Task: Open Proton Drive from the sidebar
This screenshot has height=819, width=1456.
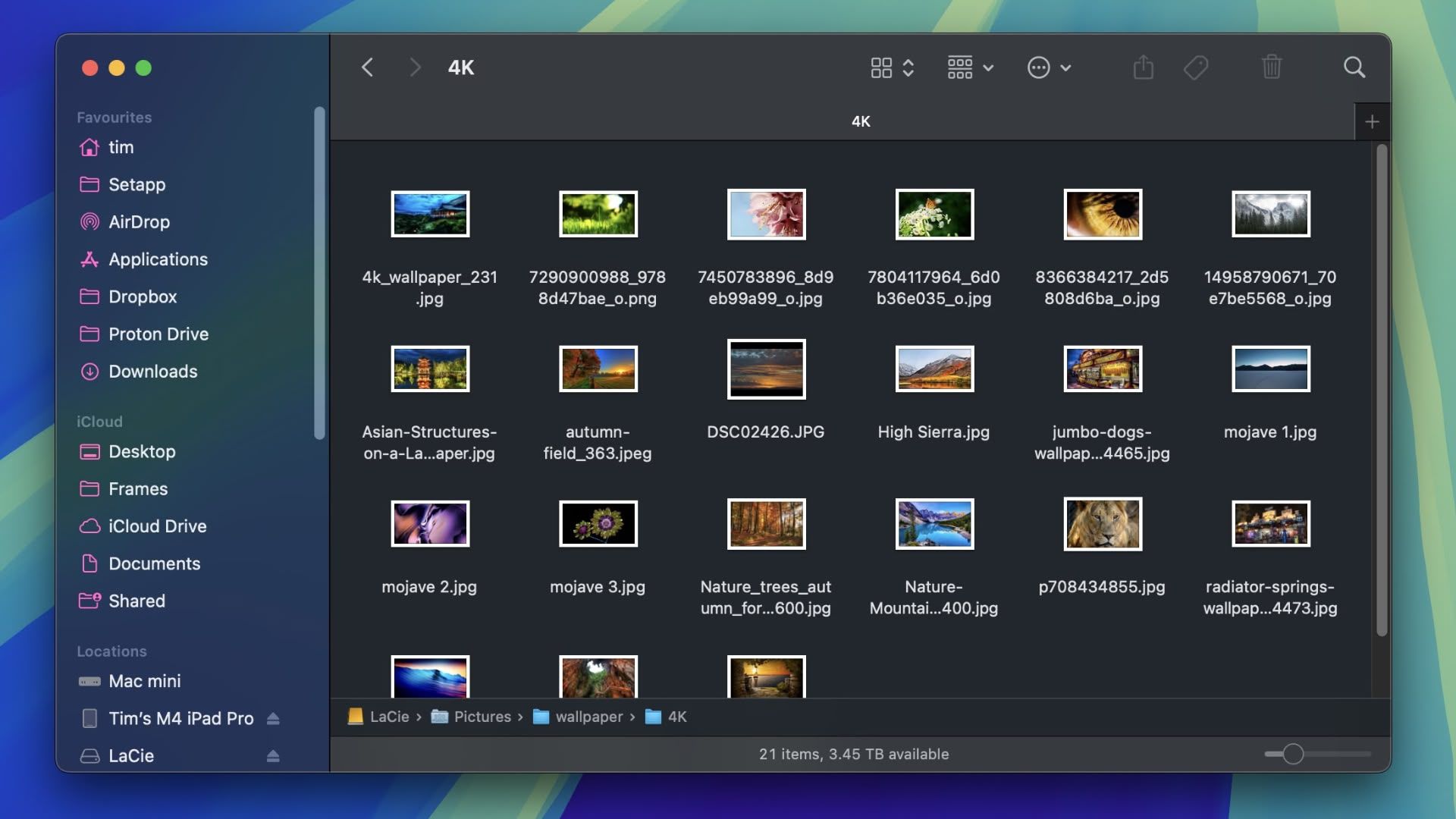Action: pos(159,334)
